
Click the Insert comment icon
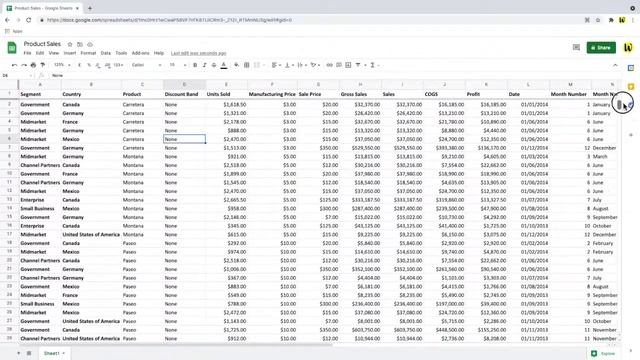339,65
